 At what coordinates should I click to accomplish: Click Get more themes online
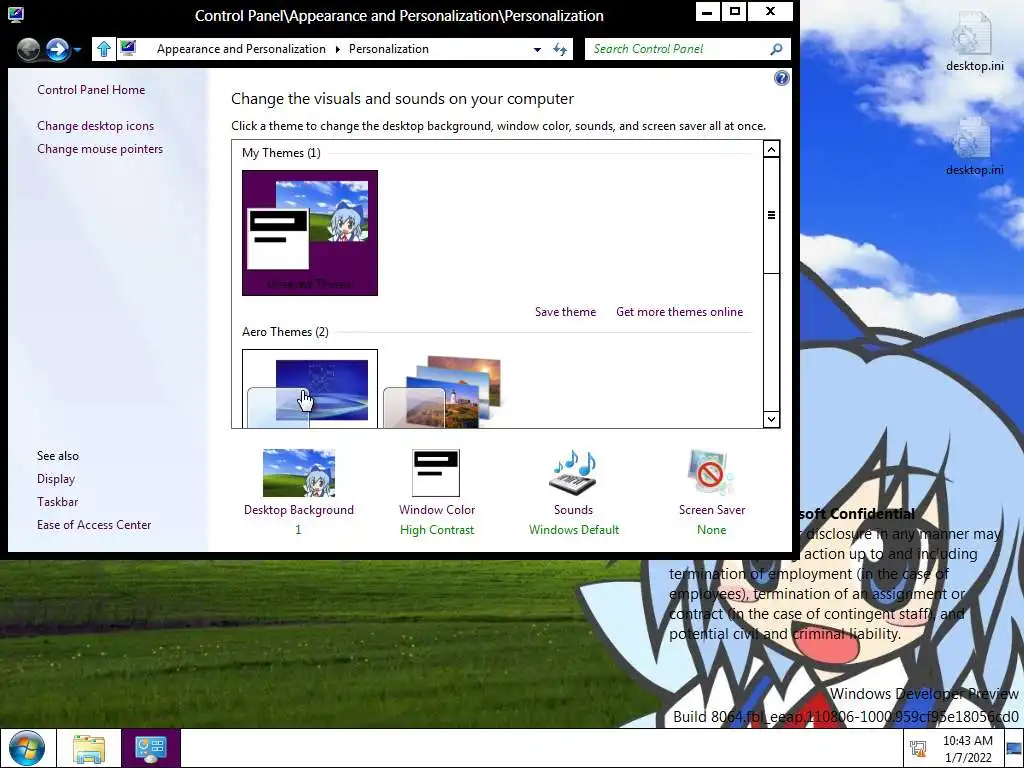pos(679,312)
